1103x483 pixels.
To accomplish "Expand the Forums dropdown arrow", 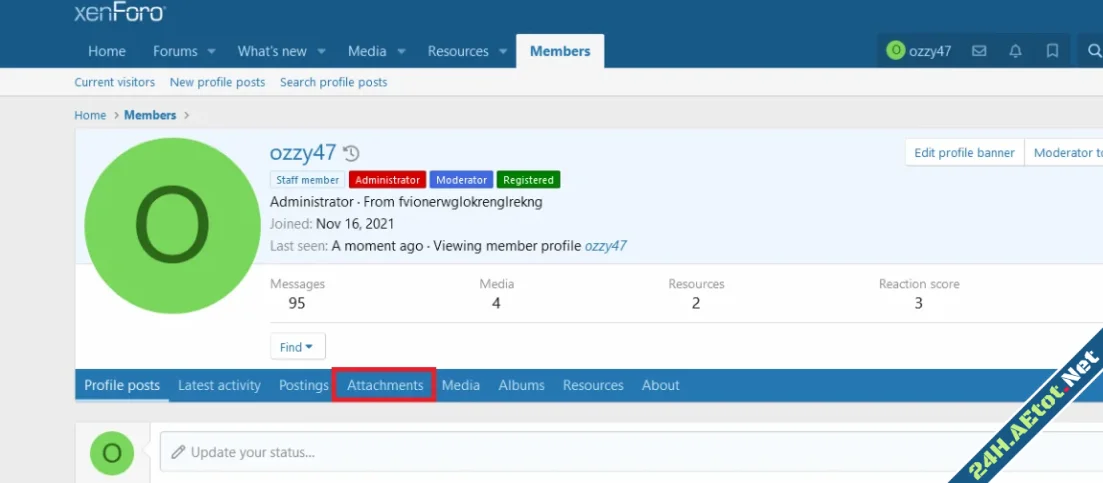I will [x=212, y=51].
